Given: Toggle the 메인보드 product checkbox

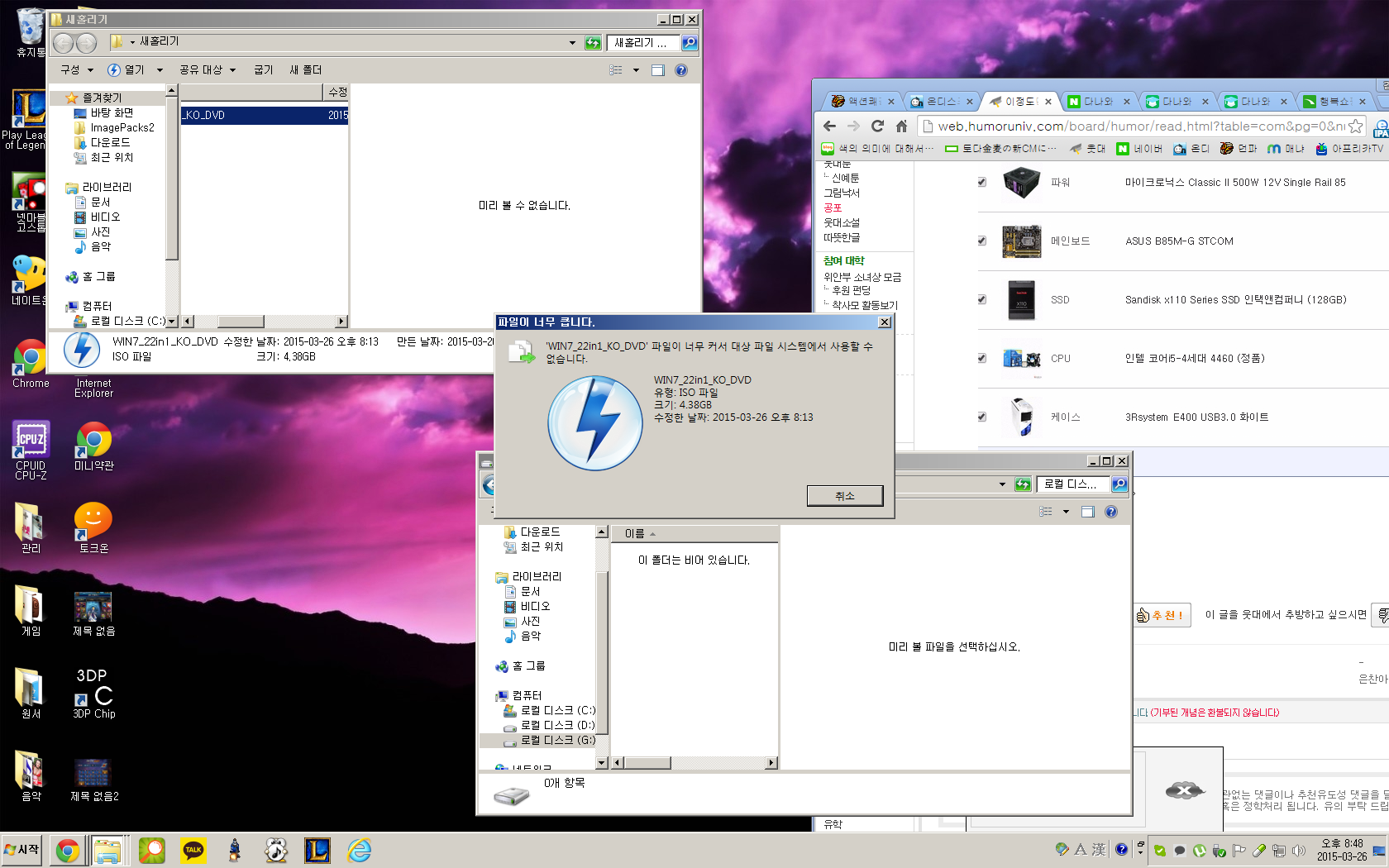Looking at the screenshot, I should coord(981,241).
